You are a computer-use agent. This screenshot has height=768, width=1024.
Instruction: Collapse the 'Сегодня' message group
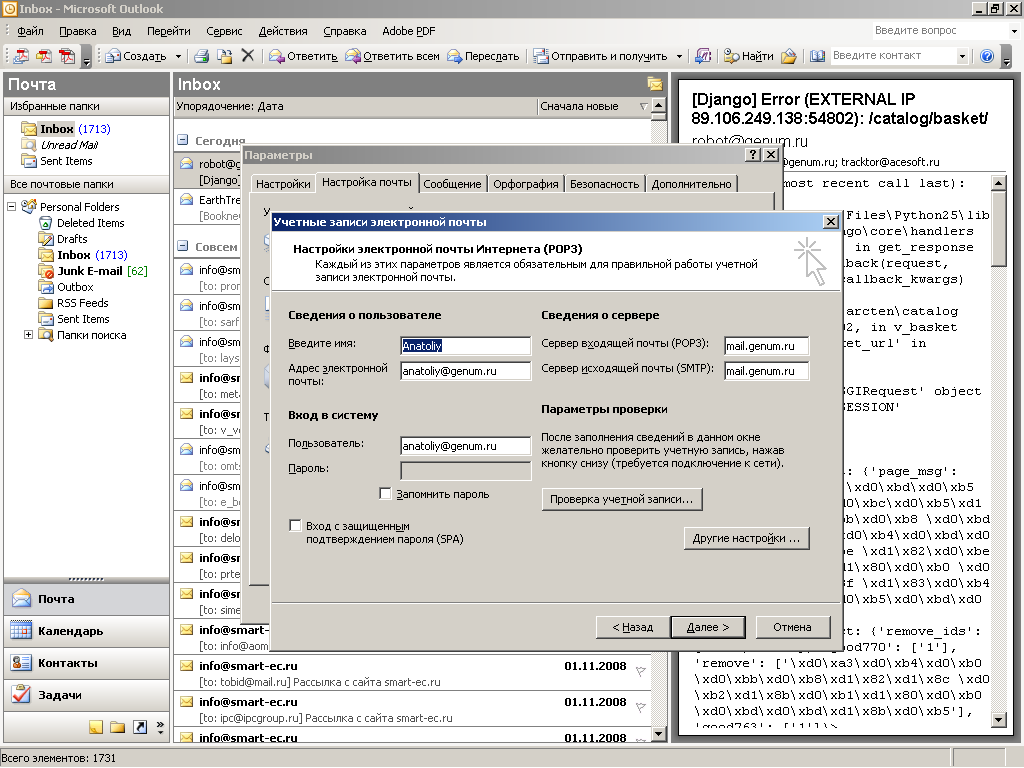coord(183,141)
